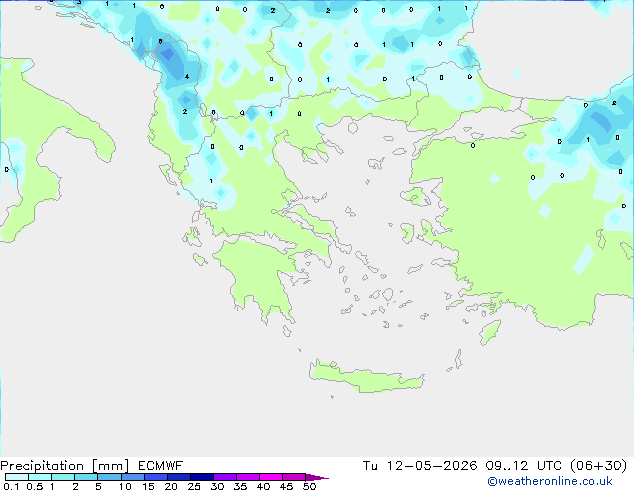
Task: Pick the 30–35 mm purple legend swatch
Action: (x=225, y=477)
